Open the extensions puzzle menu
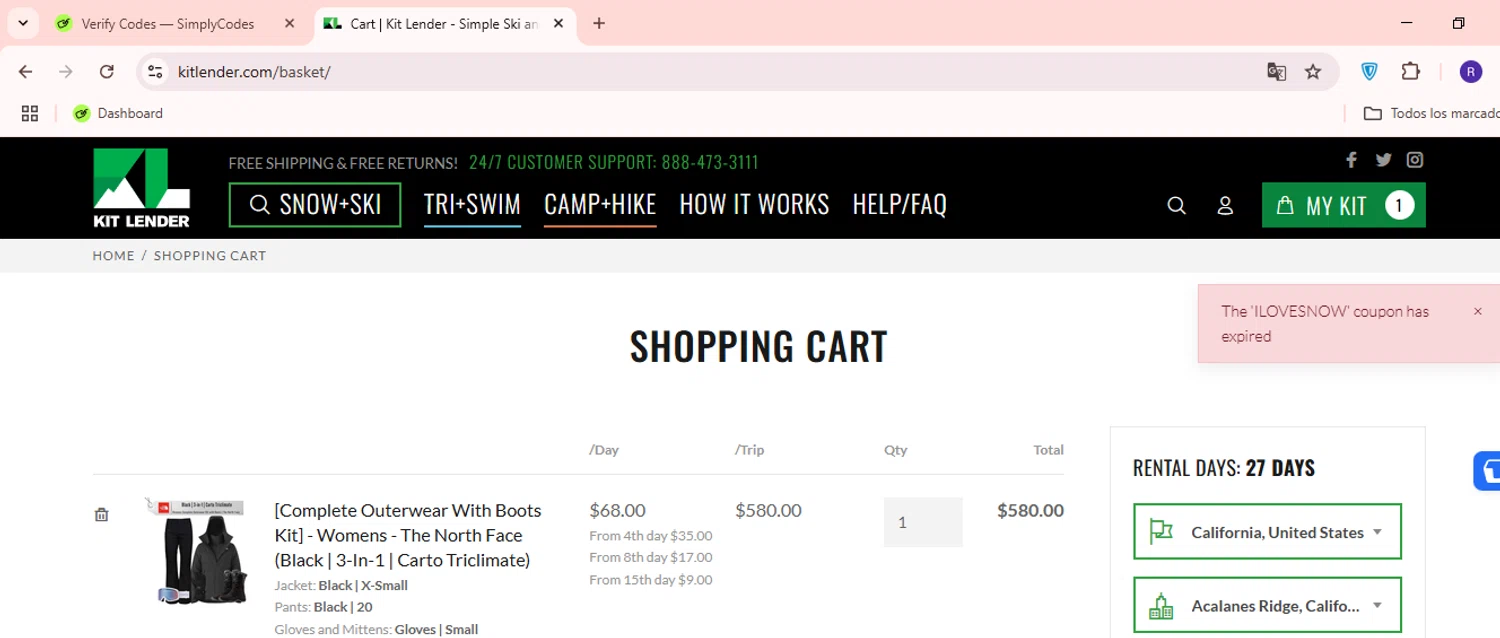Viewport: 1500px width, 638px height. [1411, 72]
